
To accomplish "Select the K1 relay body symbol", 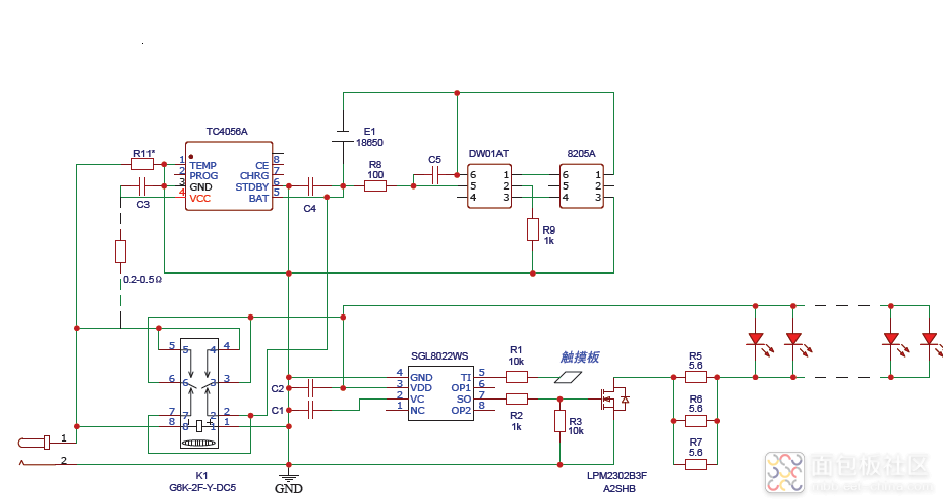I will 199,393.
